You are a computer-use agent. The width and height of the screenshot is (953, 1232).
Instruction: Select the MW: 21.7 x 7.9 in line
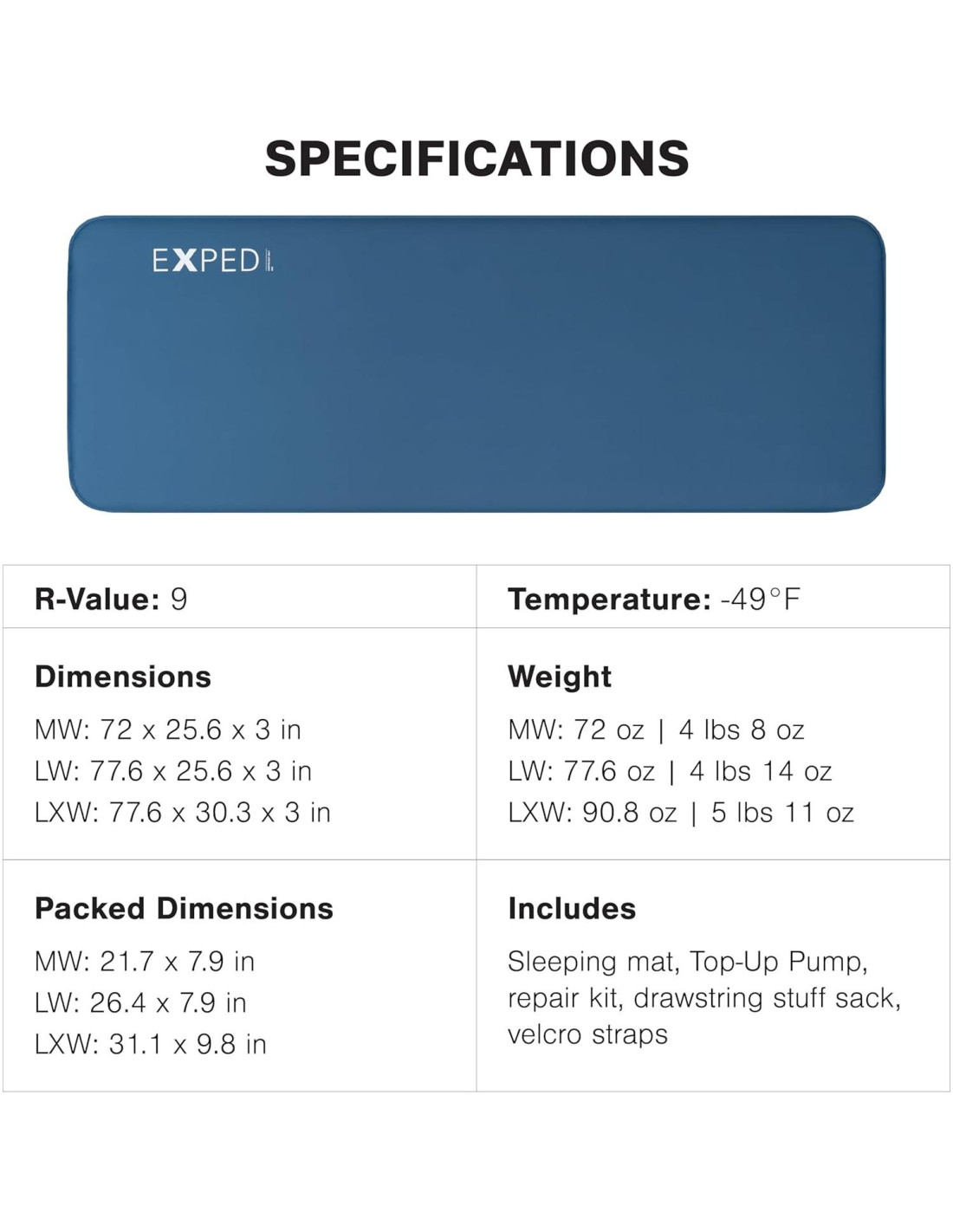pos(145,961)
